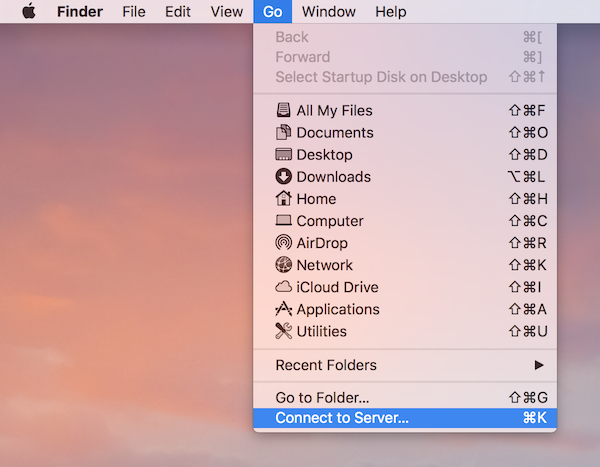The image size is (600, 467).
Task: Click the Documents folder icon
Action: [283, 132]
